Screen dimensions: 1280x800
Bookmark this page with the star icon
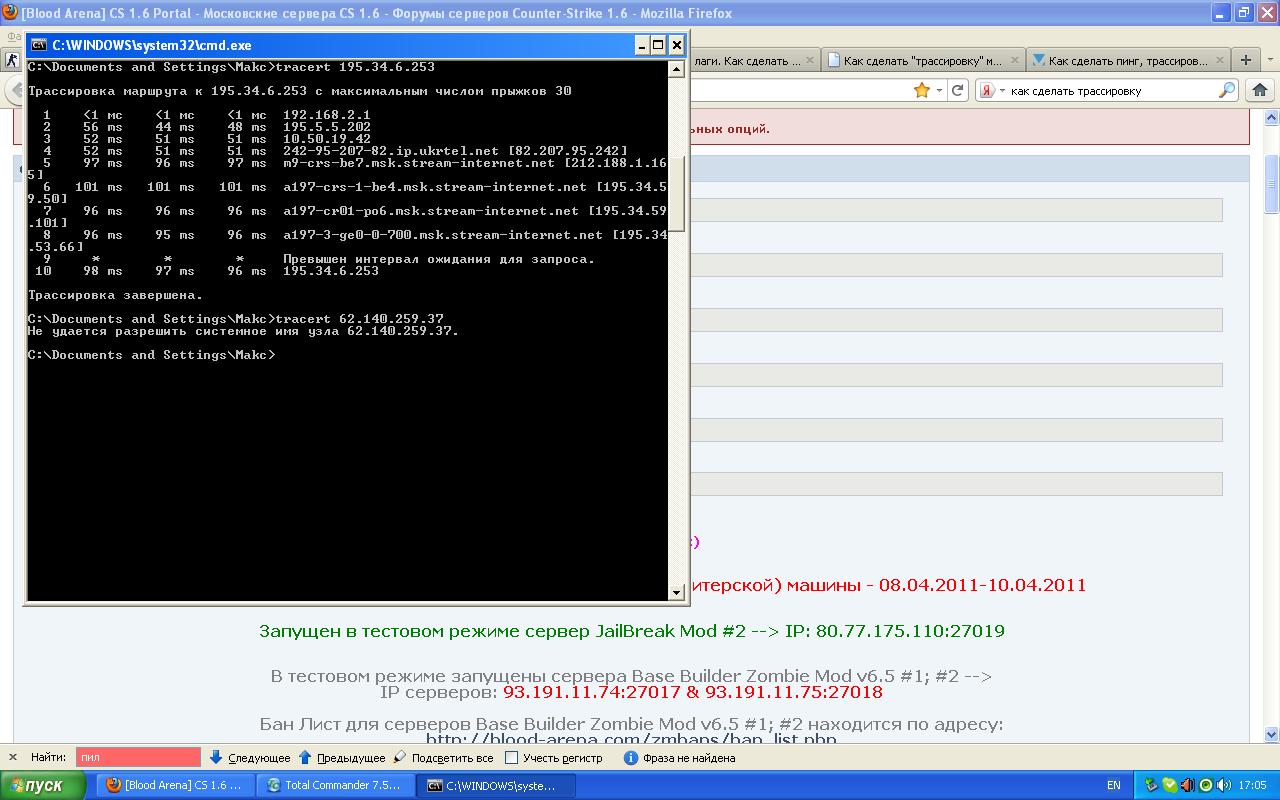point(922,90)
